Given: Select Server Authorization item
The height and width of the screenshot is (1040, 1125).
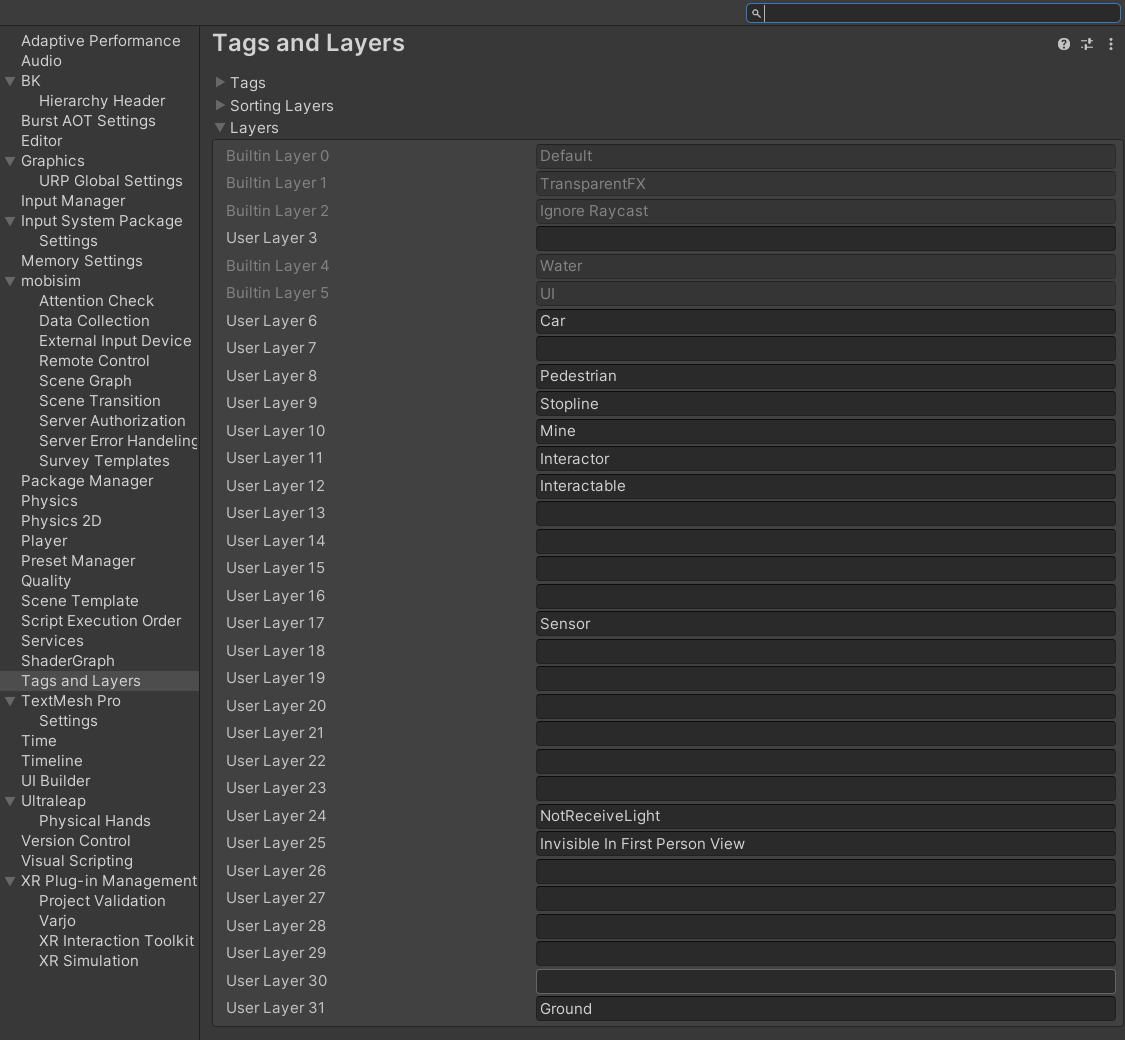Looking at the screenshot, I should click(112, 421).
